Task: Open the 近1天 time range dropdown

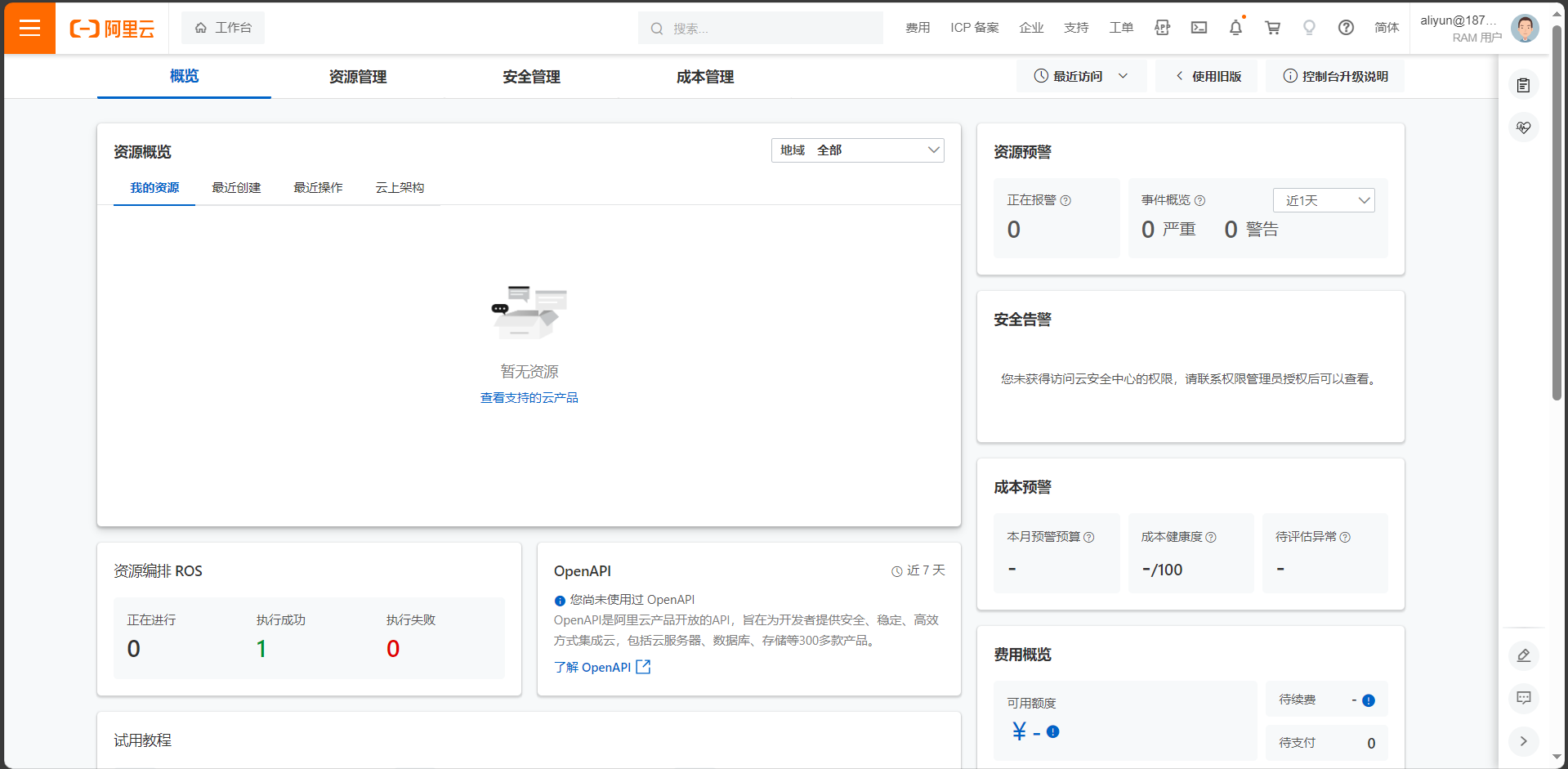Action: pos(1324,201)
